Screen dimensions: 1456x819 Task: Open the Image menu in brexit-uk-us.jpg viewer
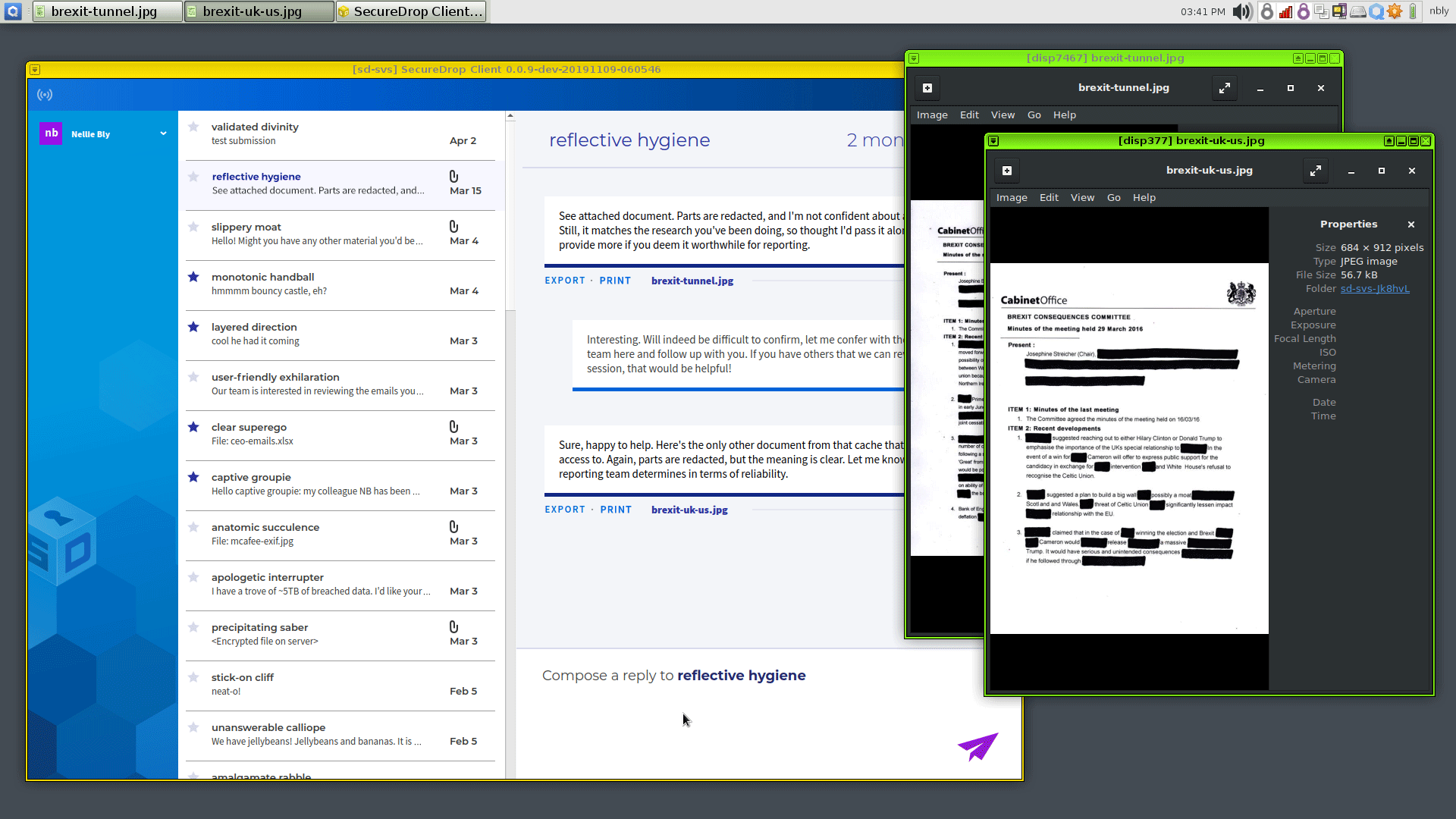pyautogui.click(x=1012, y=197)
